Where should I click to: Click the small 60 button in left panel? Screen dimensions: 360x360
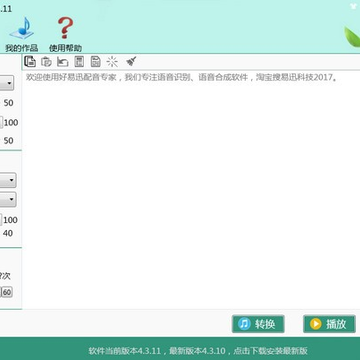(x=7, y=292)
